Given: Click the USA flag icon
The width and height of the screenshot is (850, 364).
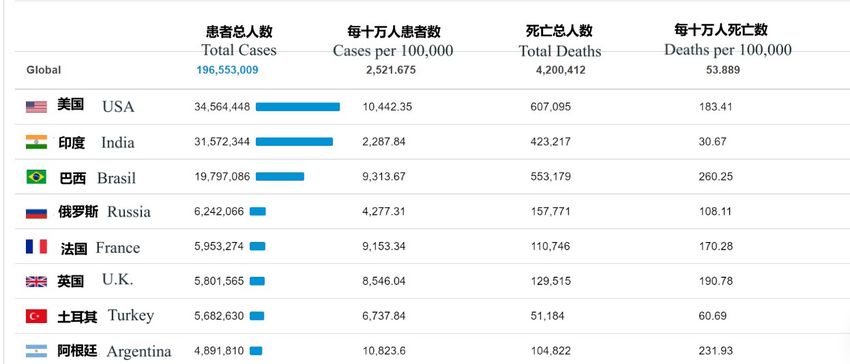Looking at the screenshot, I should [x=36, y=107].
